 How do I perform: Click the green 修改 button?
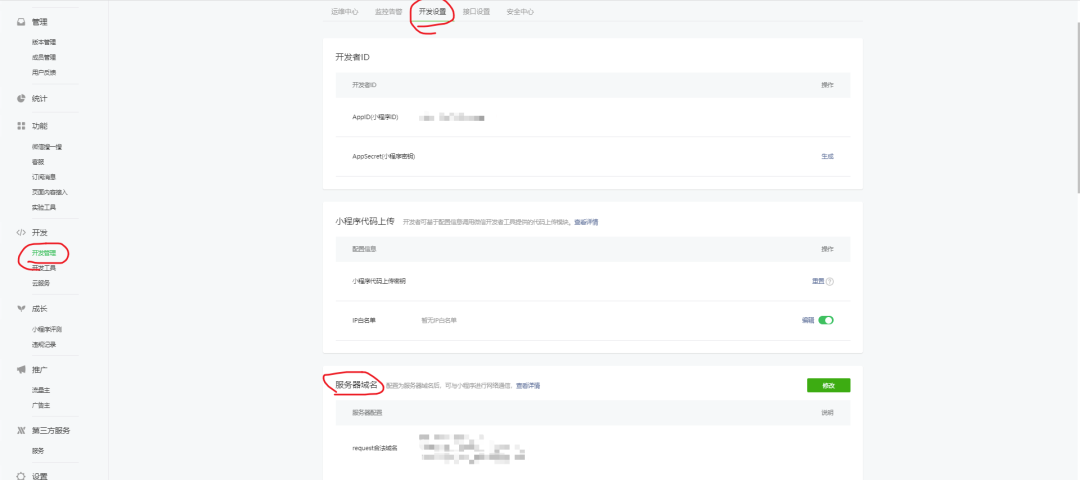pos(829,385)
